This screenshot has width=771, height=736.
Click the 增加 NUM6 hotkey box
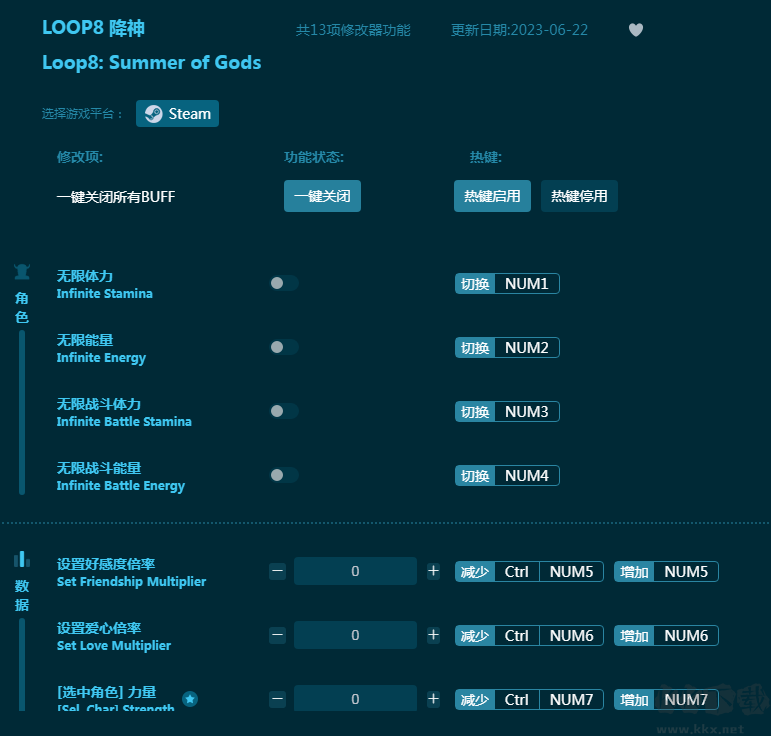(x=666, y=636)
